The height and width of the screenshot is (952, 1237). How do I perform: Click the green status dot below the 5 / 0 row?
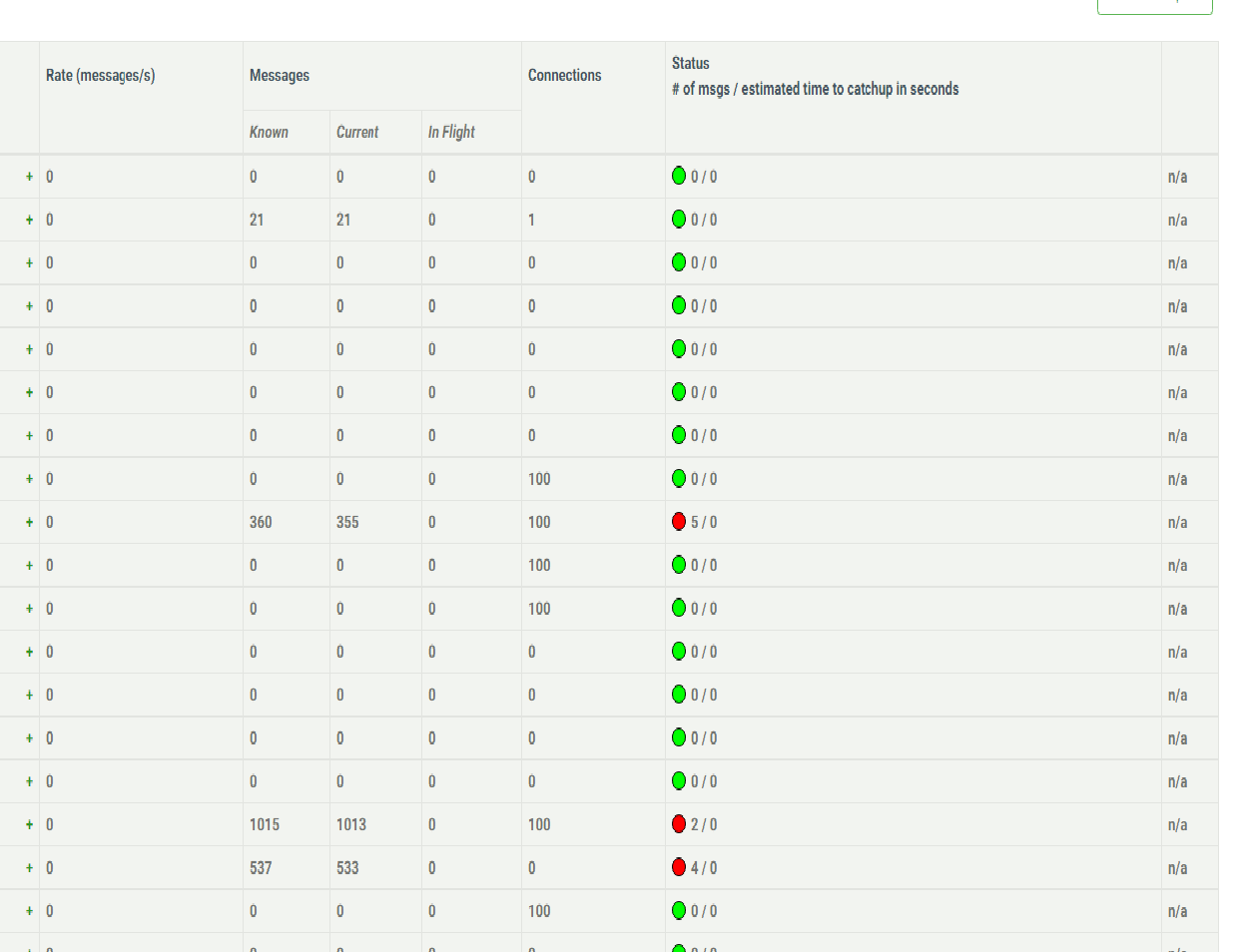680,565
